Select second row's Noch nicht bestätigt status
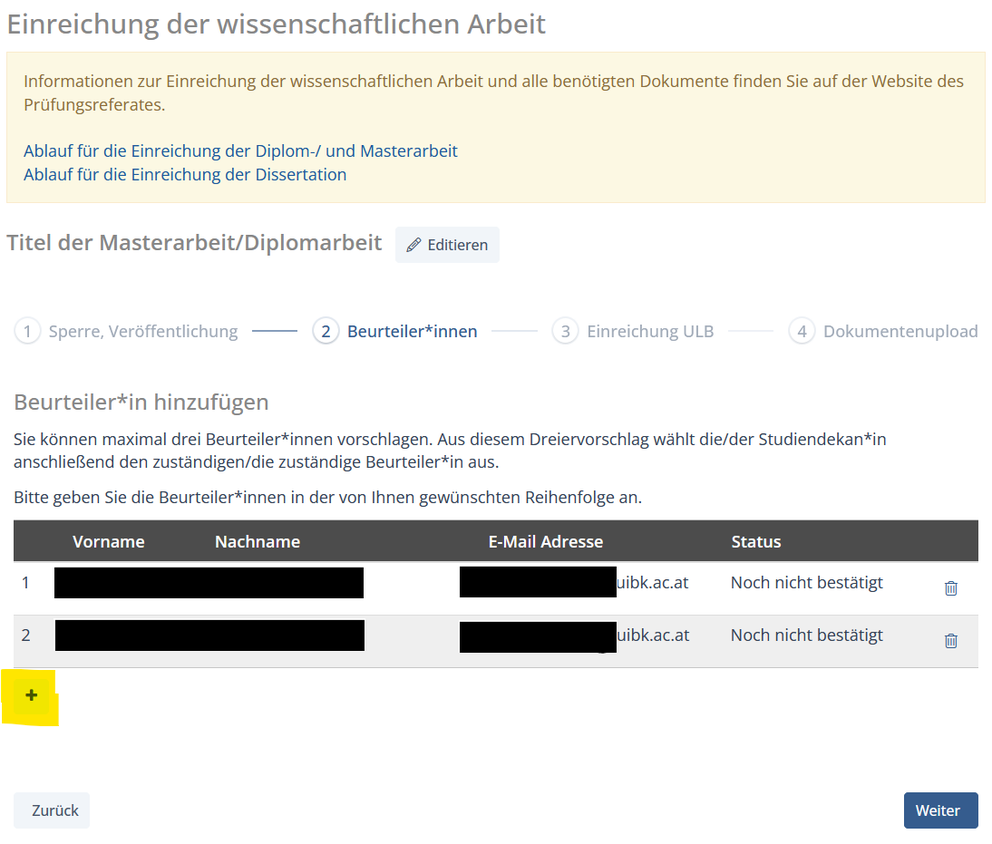 pos(806,635)
